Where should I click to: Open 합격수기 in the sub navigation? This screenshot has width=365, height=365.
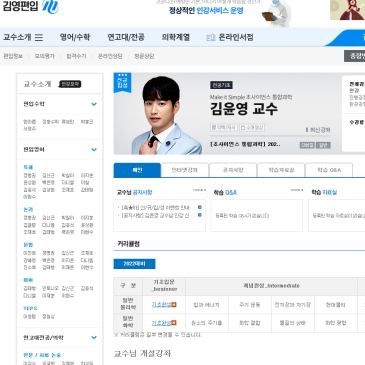click(x=76, y=56)
